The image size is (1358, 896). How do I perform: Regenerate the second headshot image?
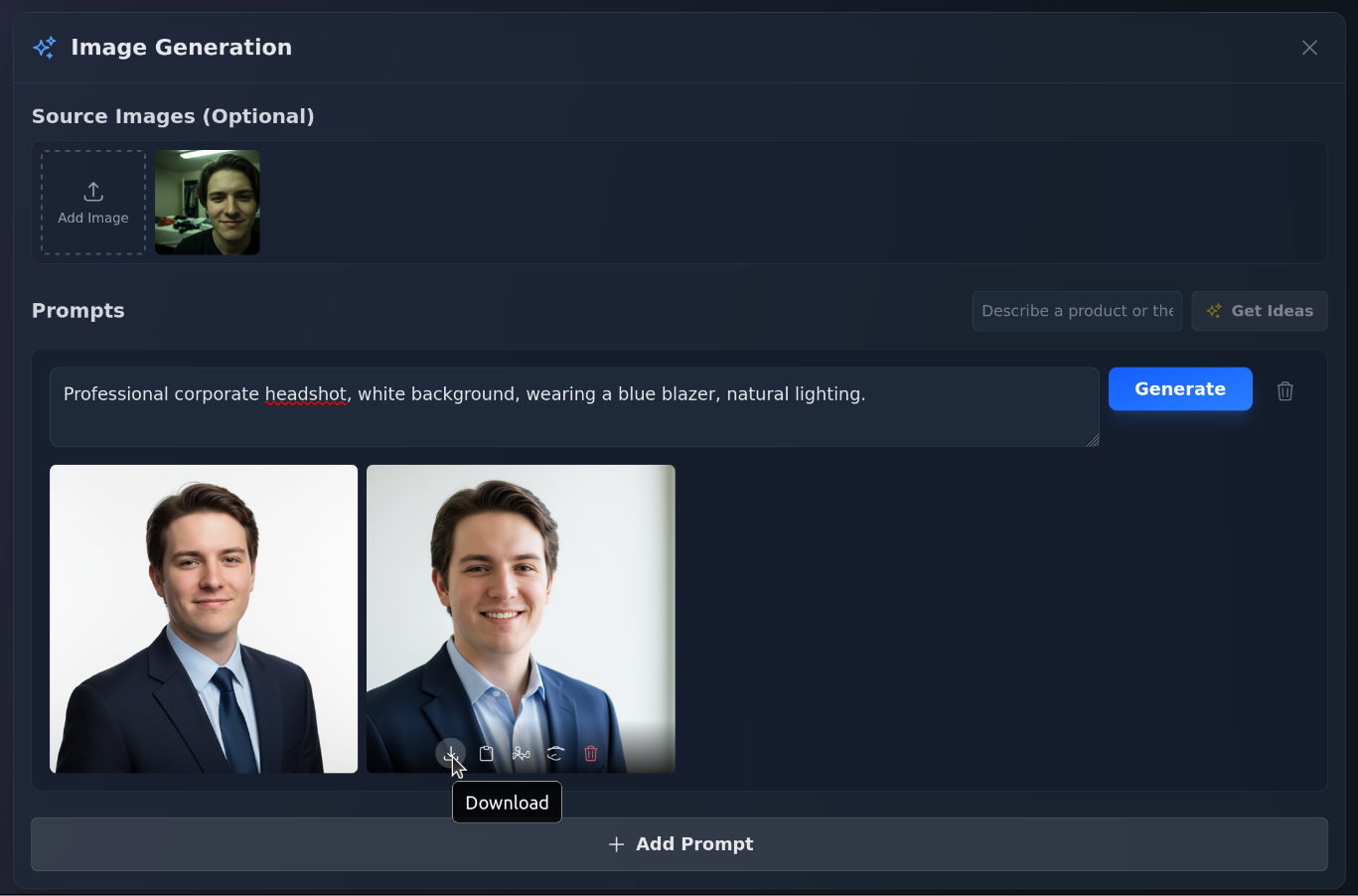point(555,753)
